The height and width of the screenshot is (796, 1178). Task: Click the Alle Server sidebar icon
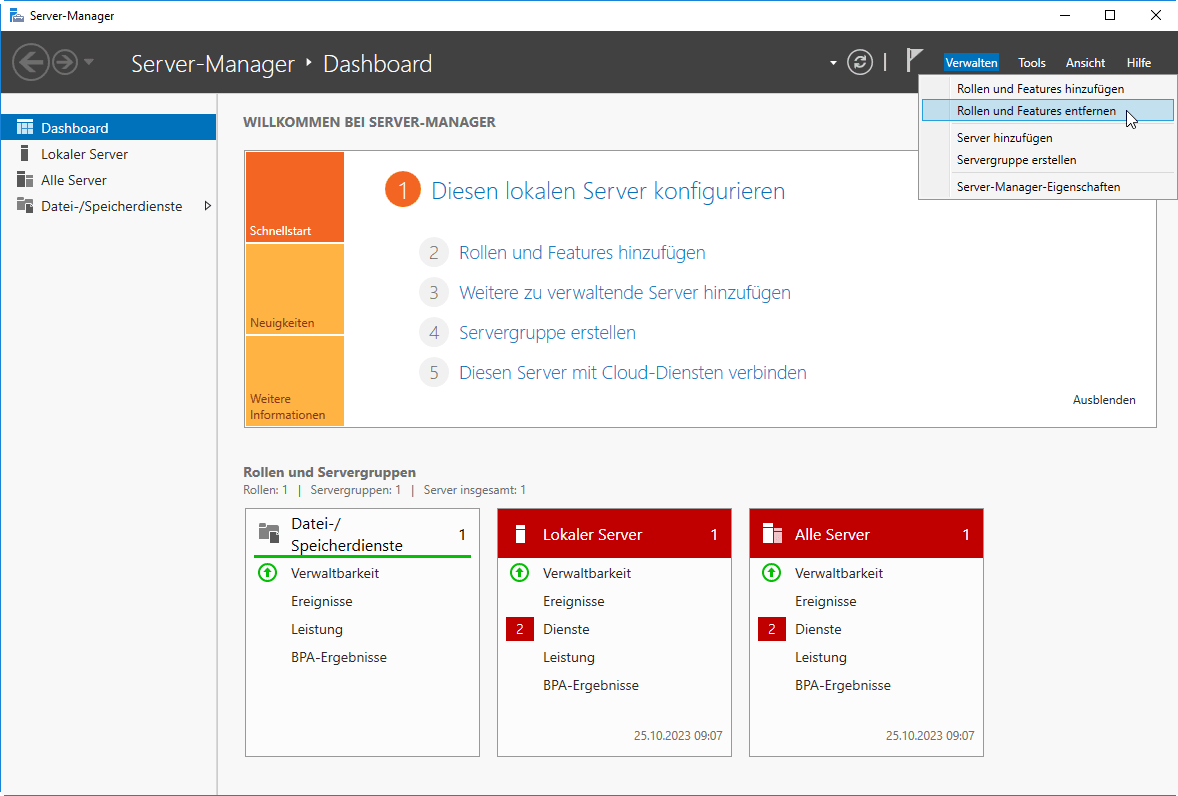point(25,180)
